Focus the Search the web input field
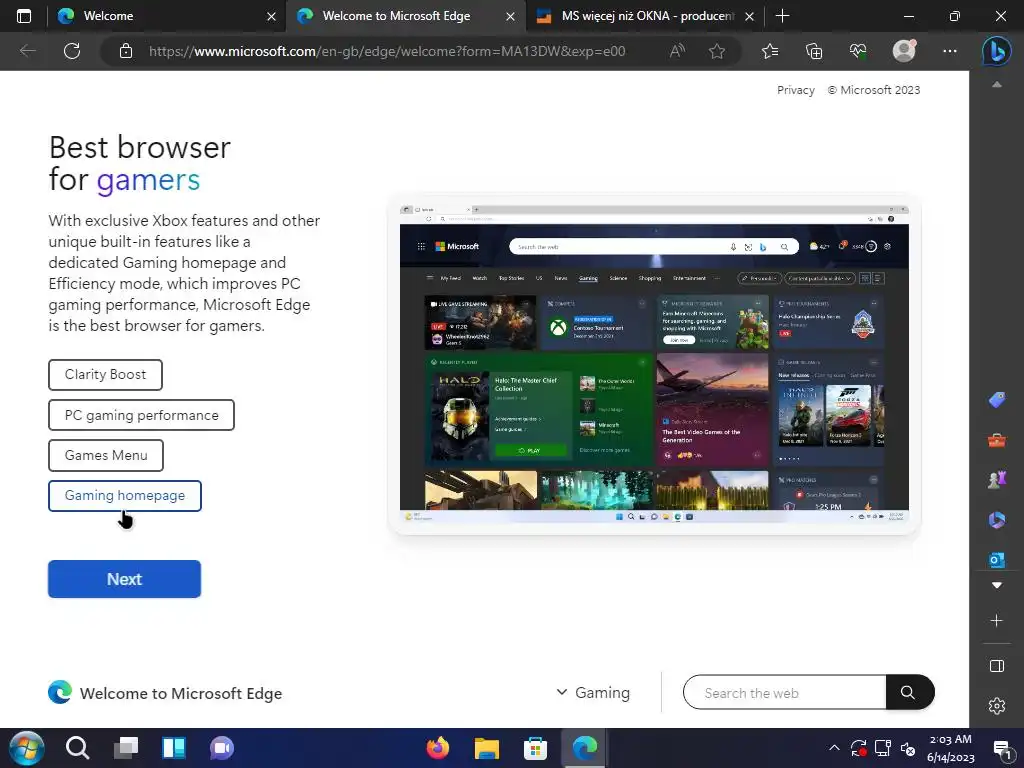This screenshot has height=768, width=1024. (784, 692)
